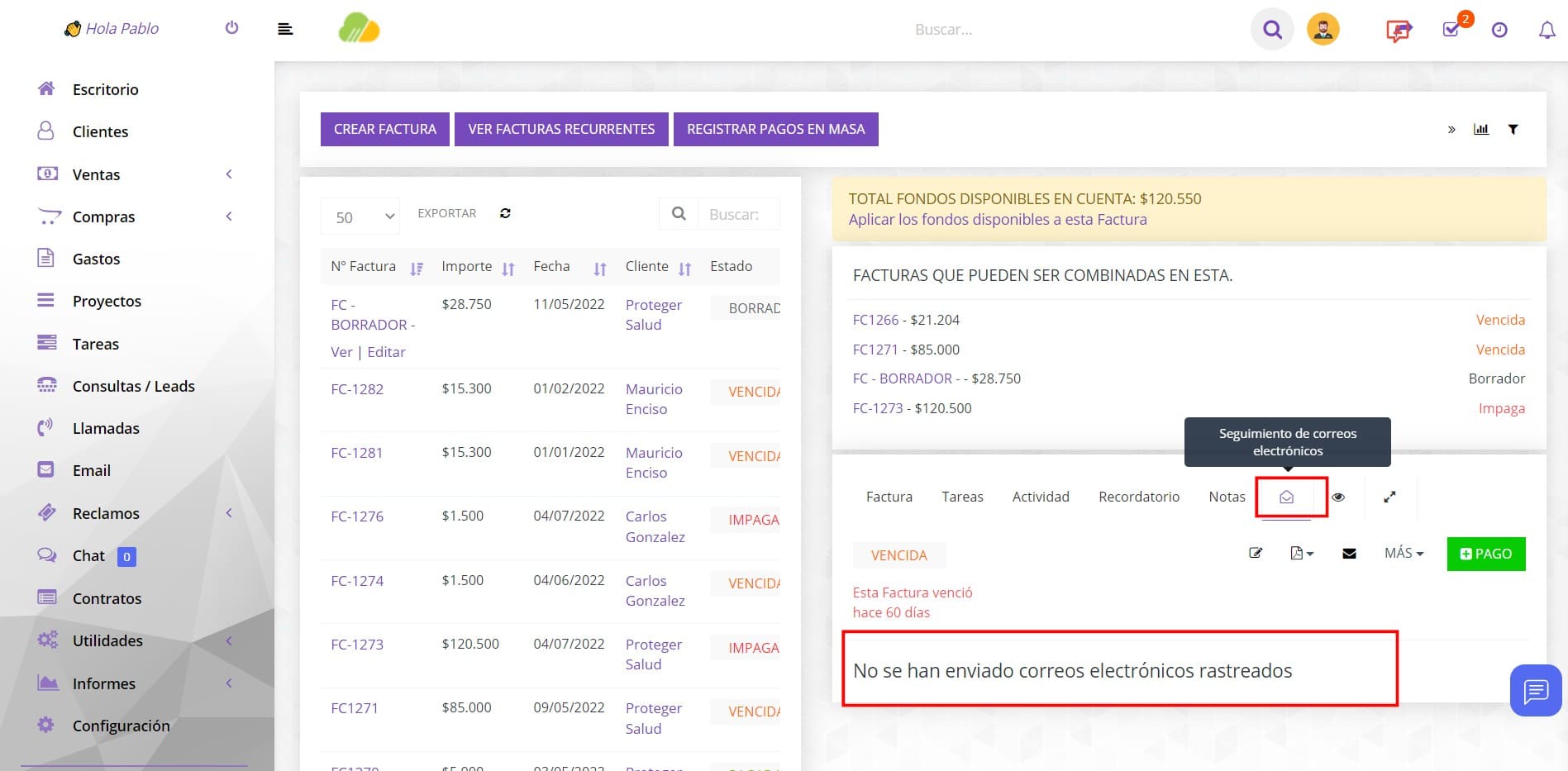
Task: Click the search magnifier in header
Action: pos(1272,30)
